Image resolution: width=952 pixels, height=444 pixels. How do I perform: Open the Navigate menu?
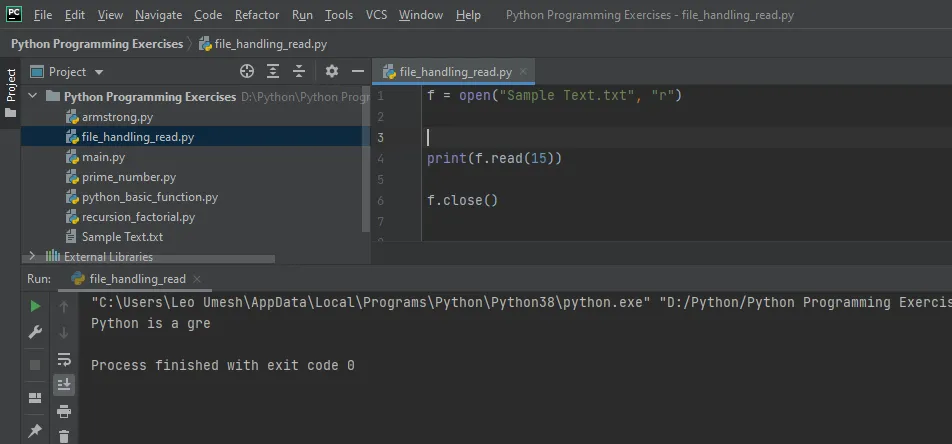pos(158,15)
